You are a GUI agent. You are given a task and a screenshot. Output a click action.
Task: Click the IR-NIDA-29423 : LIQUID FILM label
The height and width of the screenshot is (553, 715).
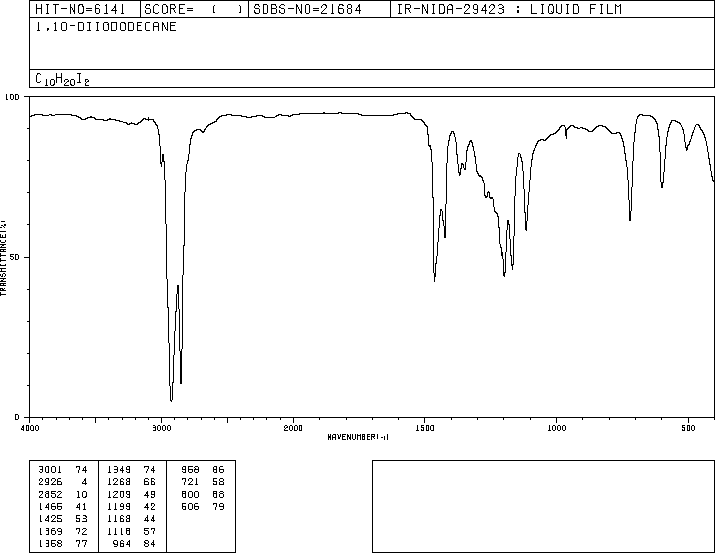pos(509,9)
